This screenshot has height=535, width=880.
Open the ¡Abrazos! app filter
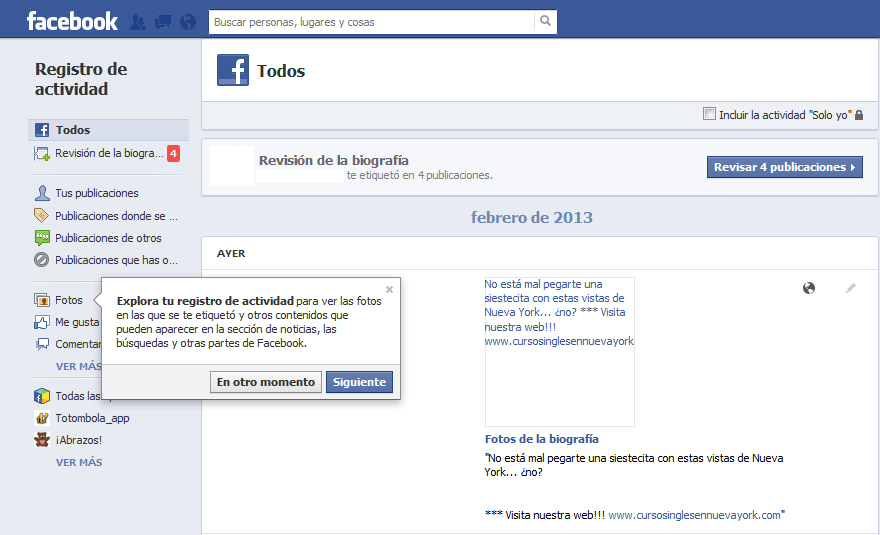pyautogui.click(x=79, y=440)
